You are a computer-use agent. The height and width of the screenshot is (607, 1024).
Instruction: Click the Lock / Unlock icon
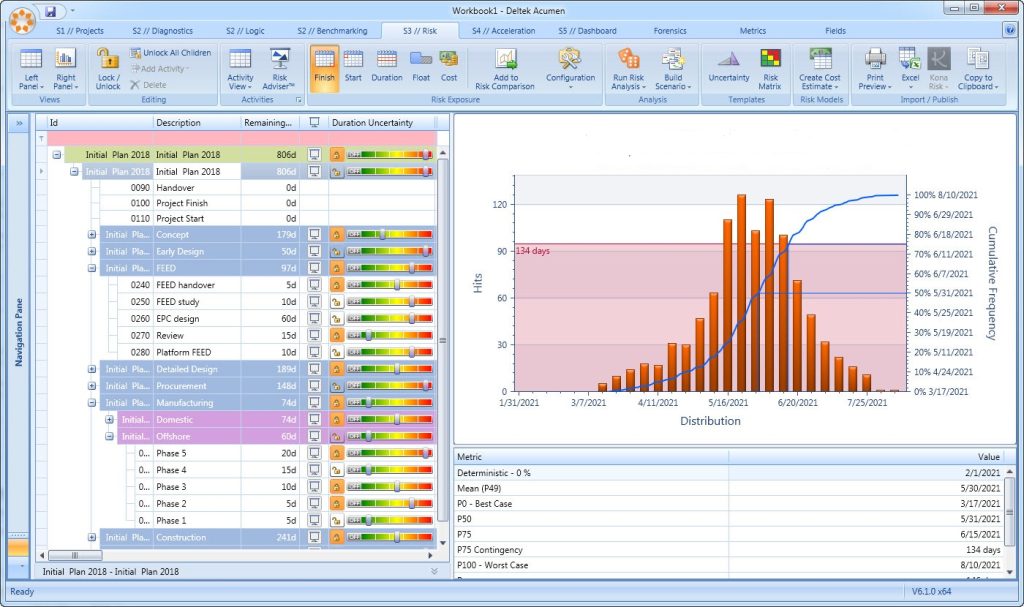coord(108,69)
